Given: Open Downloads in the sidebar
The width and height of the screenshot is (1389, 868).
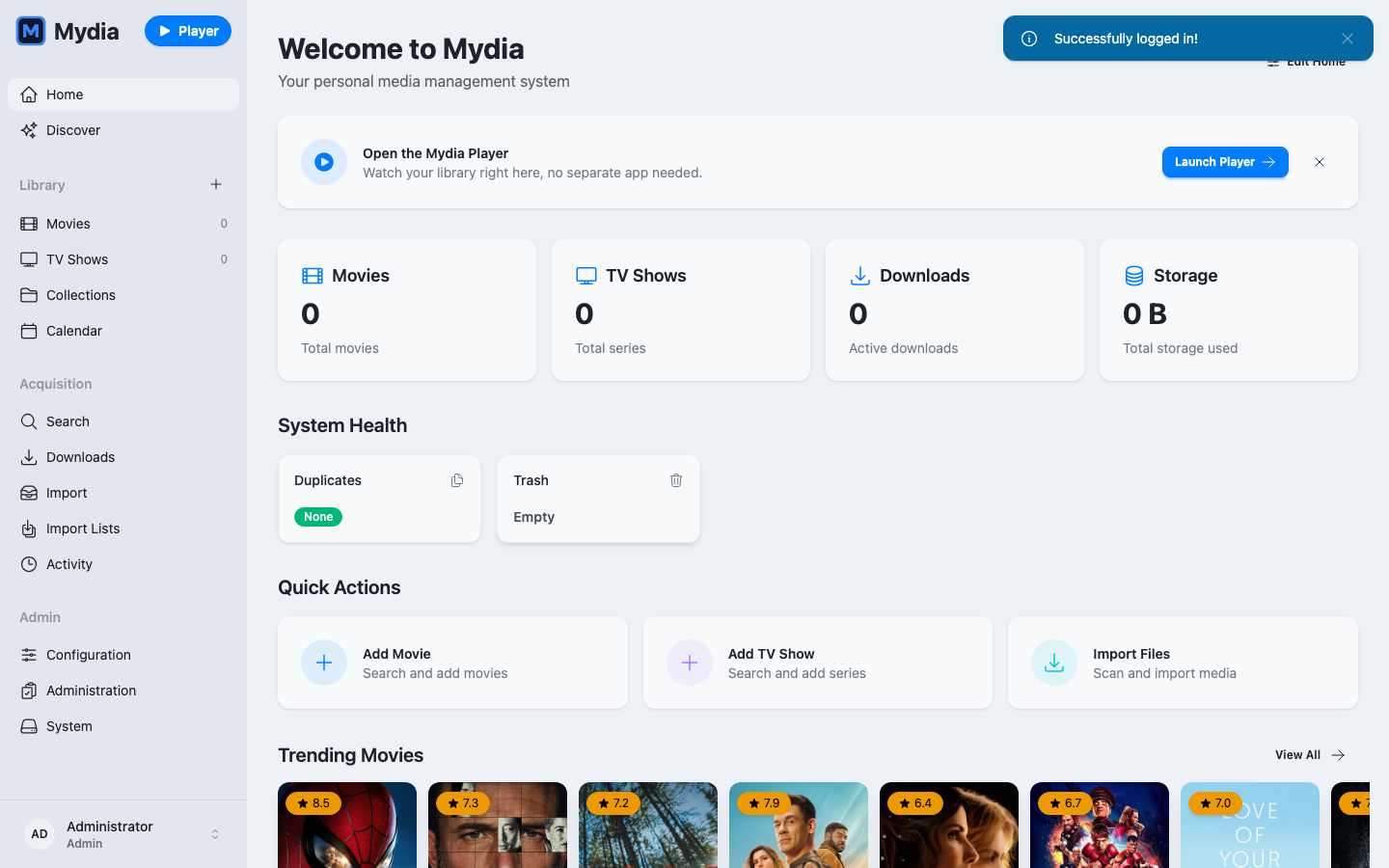Looking at the screenshot, I should (x=123, y=457).
